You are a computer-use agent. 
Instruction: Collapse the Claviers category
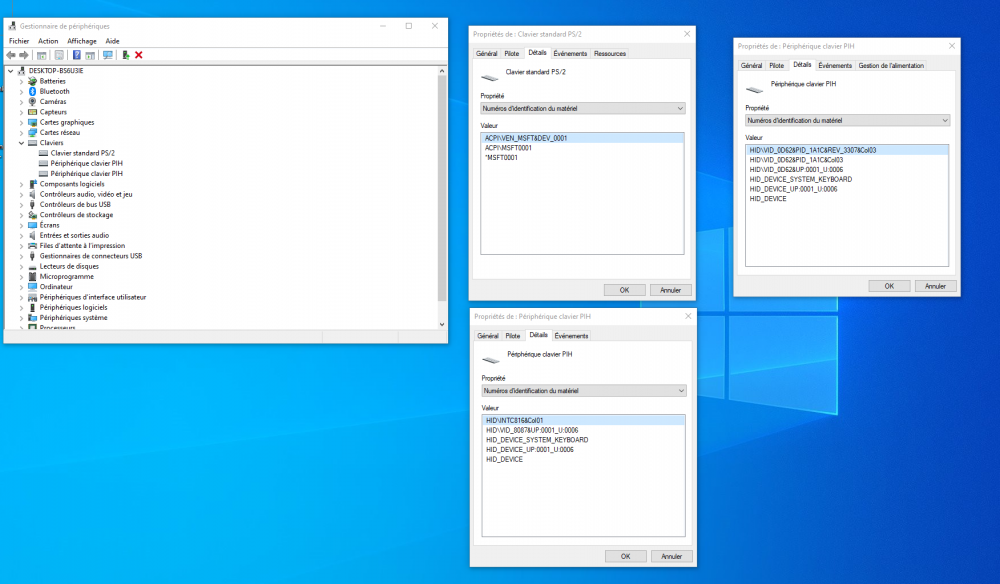click(21, 143)
